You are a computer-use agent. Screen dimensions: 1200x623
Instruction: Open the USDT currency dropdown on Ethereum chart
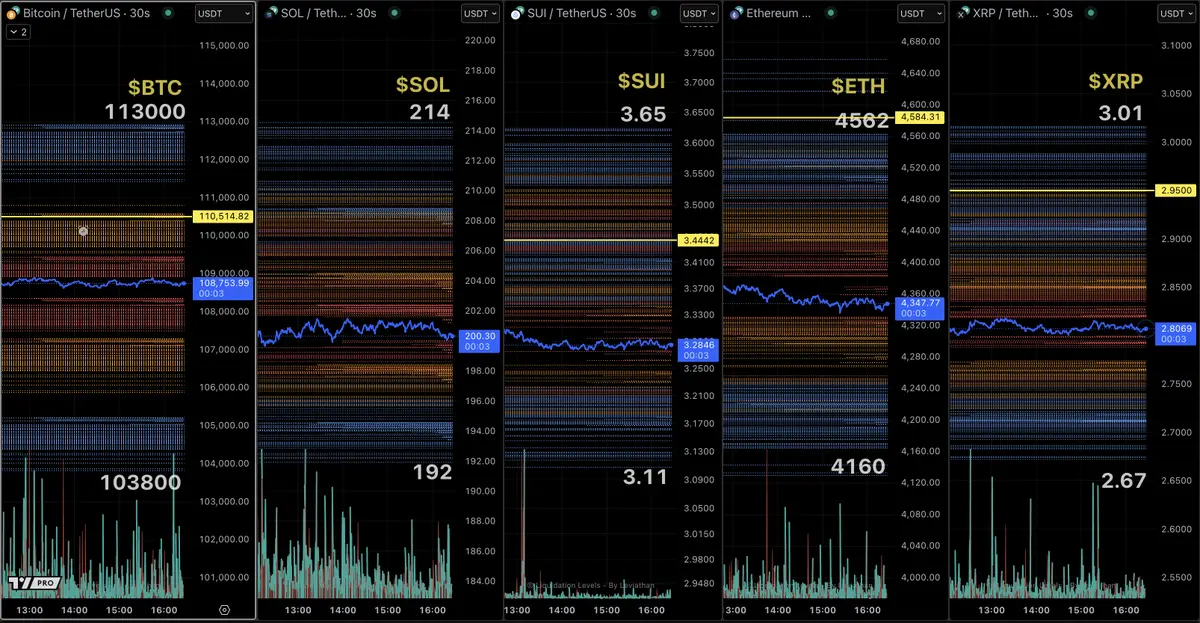click(x=920, y=14)
